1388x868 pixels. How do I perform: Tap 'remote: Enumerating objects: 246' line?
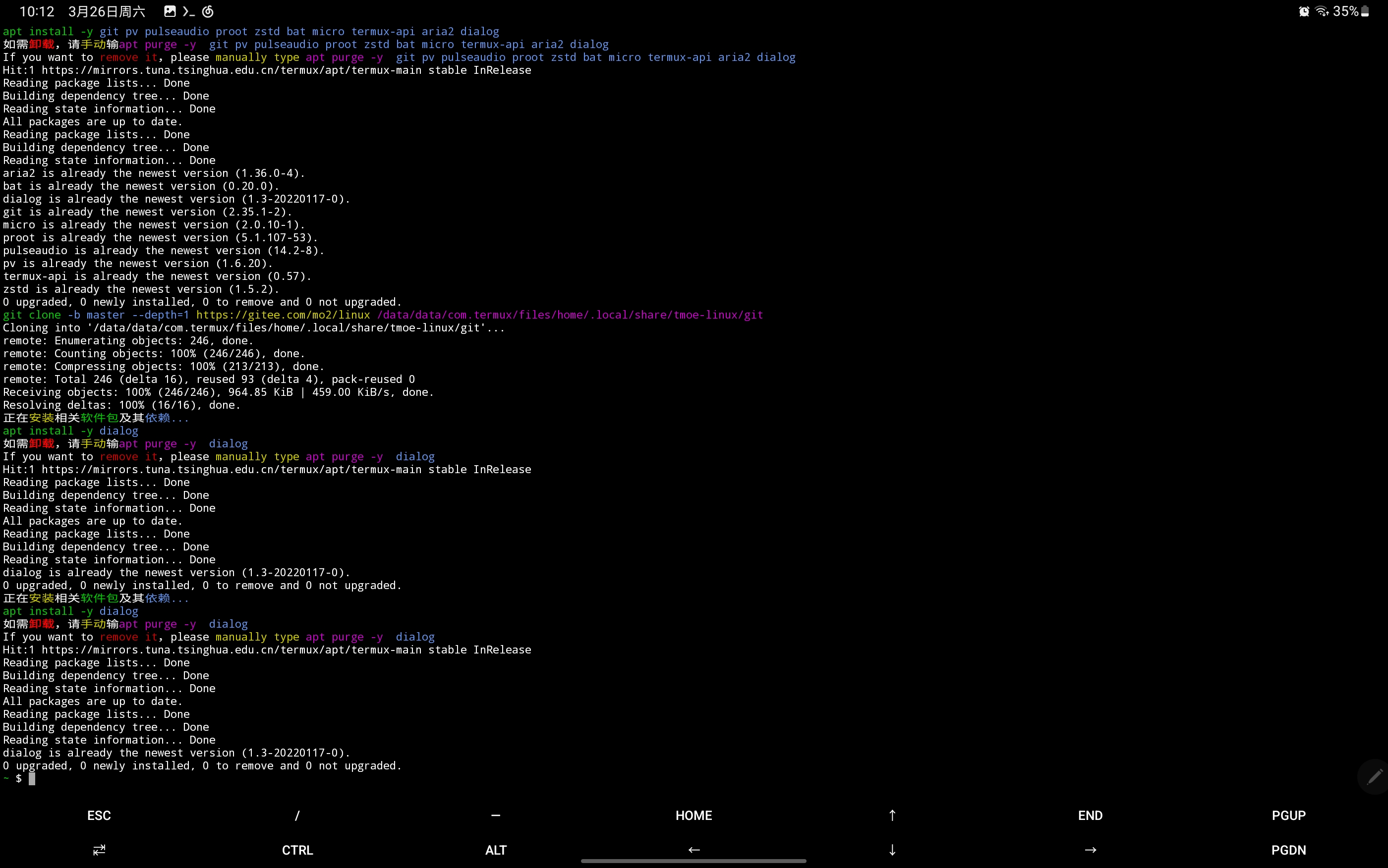click(128, 340)
